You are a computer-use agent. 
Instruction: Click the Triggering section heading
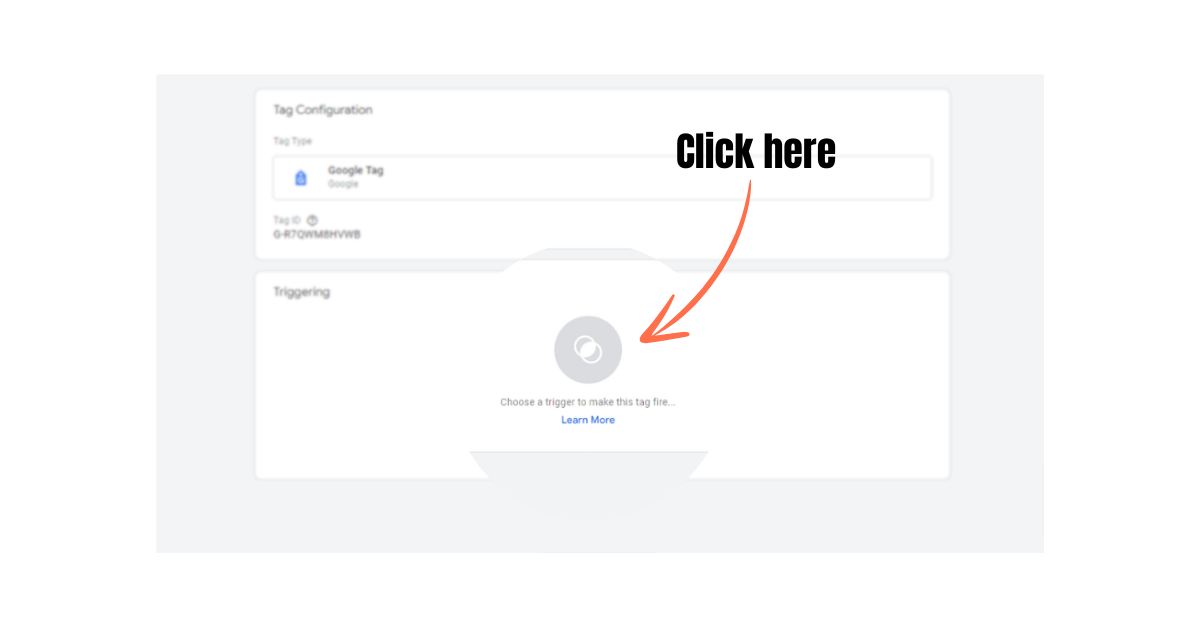302,293
